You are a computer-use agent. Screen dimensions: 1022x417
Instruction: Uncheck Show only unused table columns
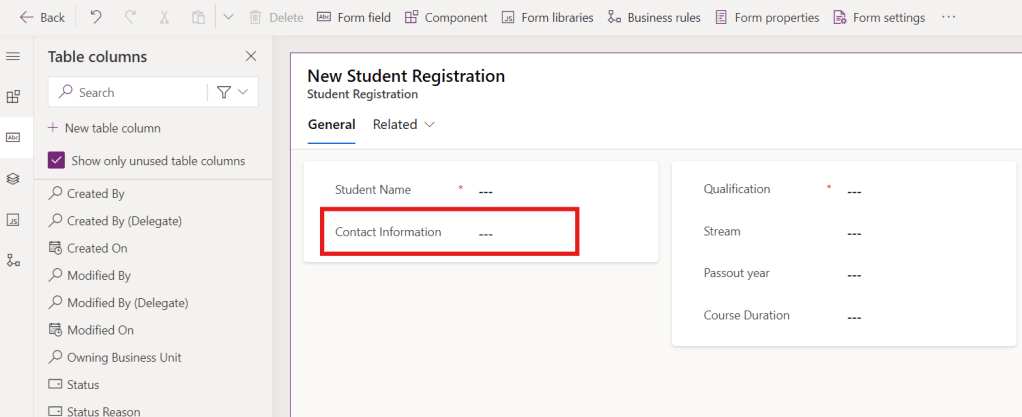[x=57, y=160]
